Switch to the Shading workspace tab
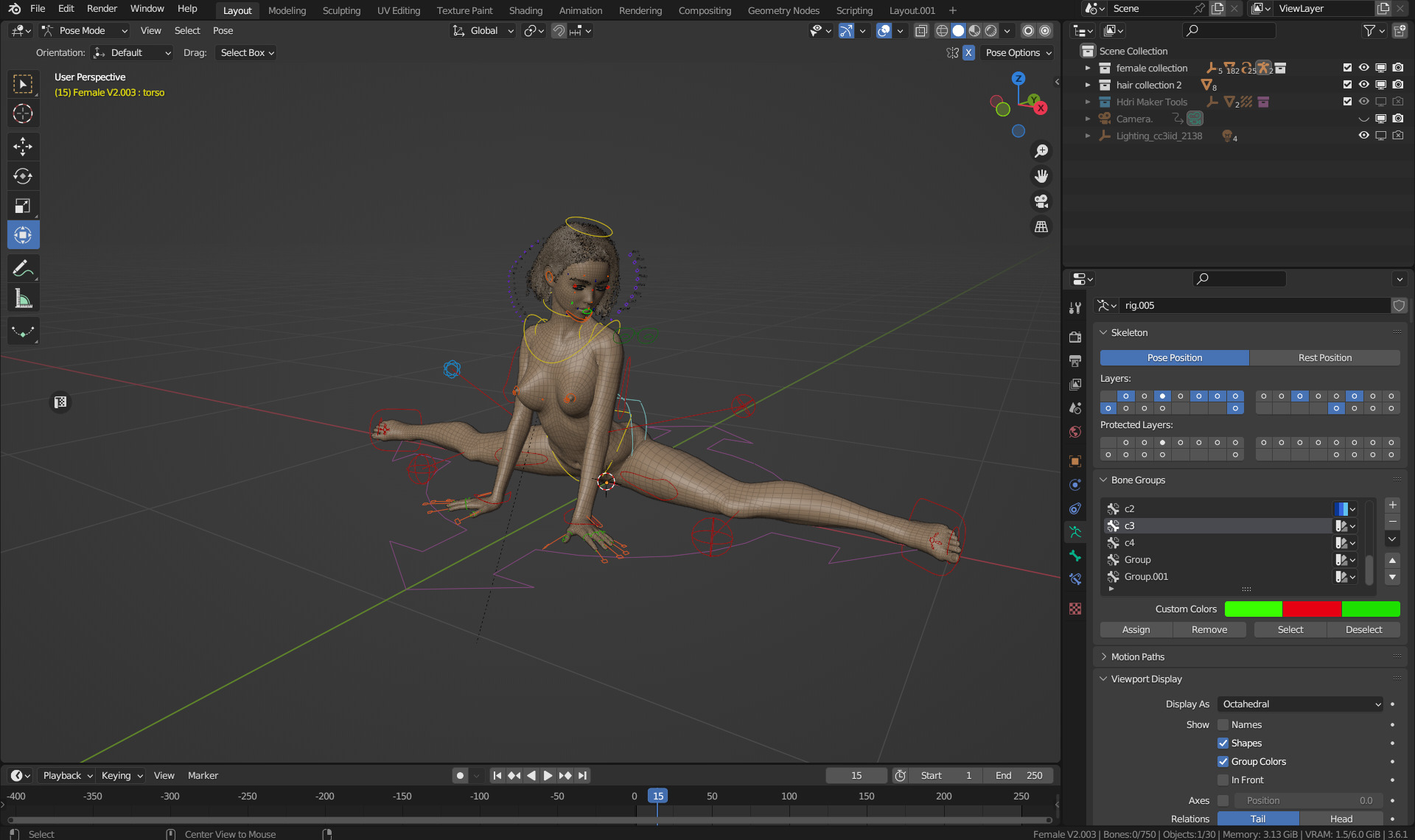This screenshot has height=840, width=1415. pos(525,10)
